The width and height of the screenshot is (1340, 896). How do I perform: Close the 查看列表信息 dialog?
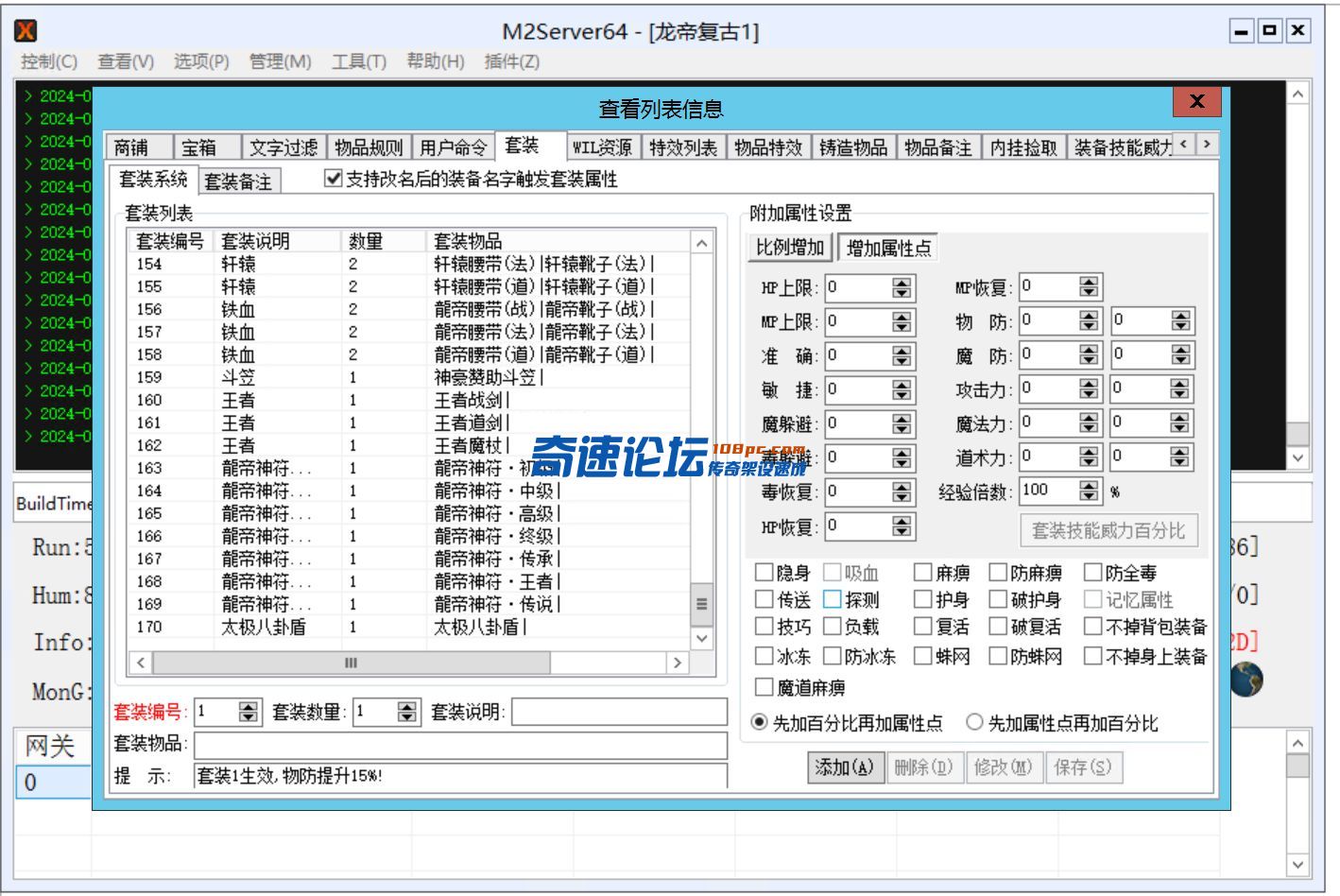pyautogui.click(x=1196, y=102)
